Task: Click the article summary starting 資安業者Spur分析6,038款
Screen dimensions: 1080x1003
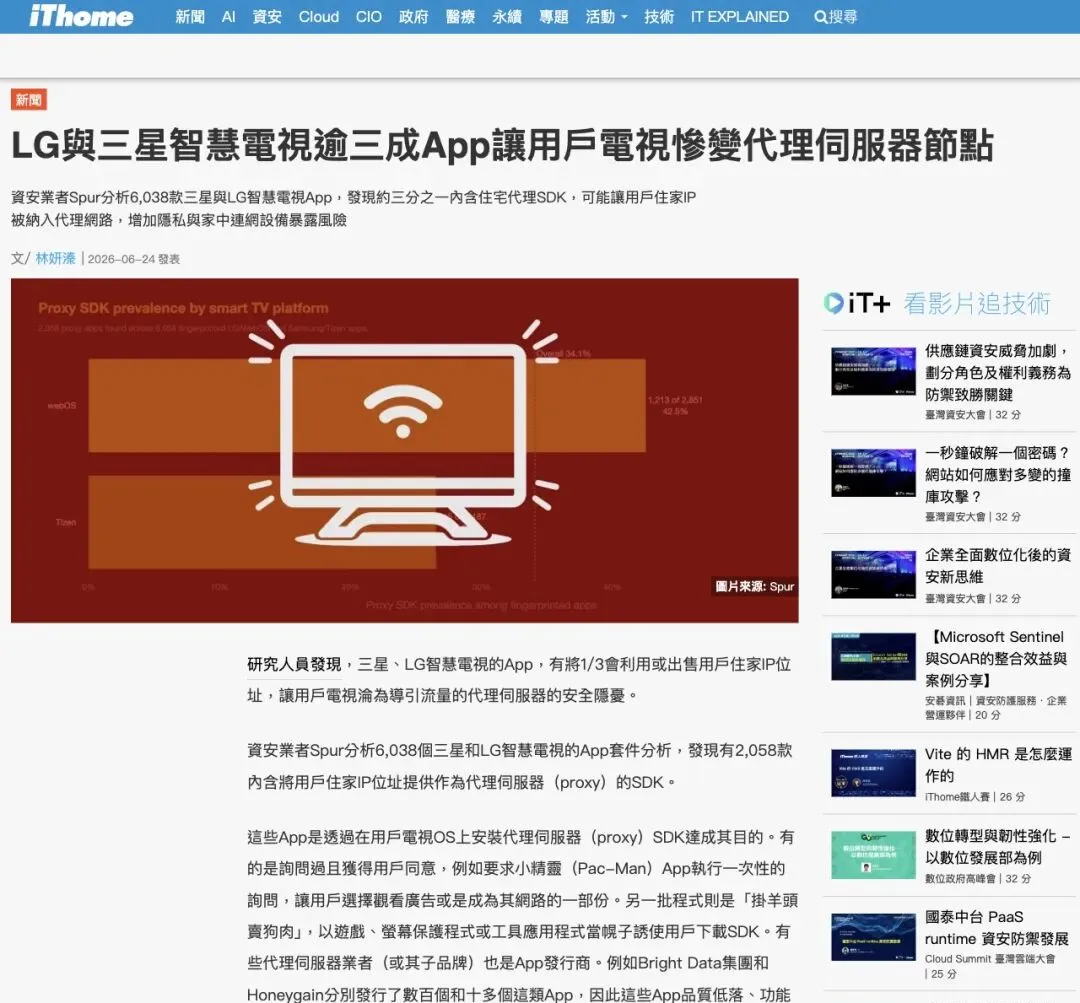Action: [x=353, y=209]
